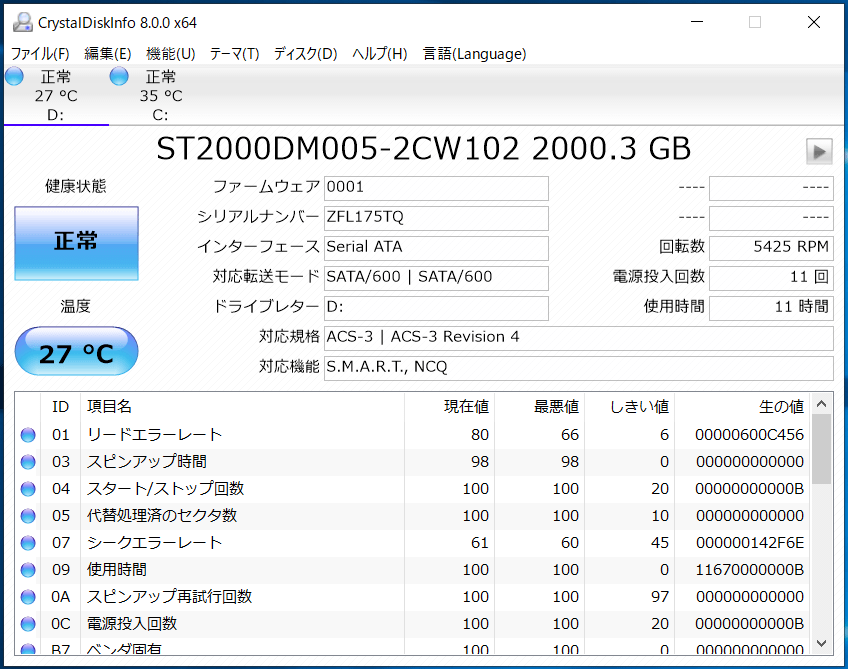
Task: Click the 項目名 column header
Action: [x=242, y=407]
